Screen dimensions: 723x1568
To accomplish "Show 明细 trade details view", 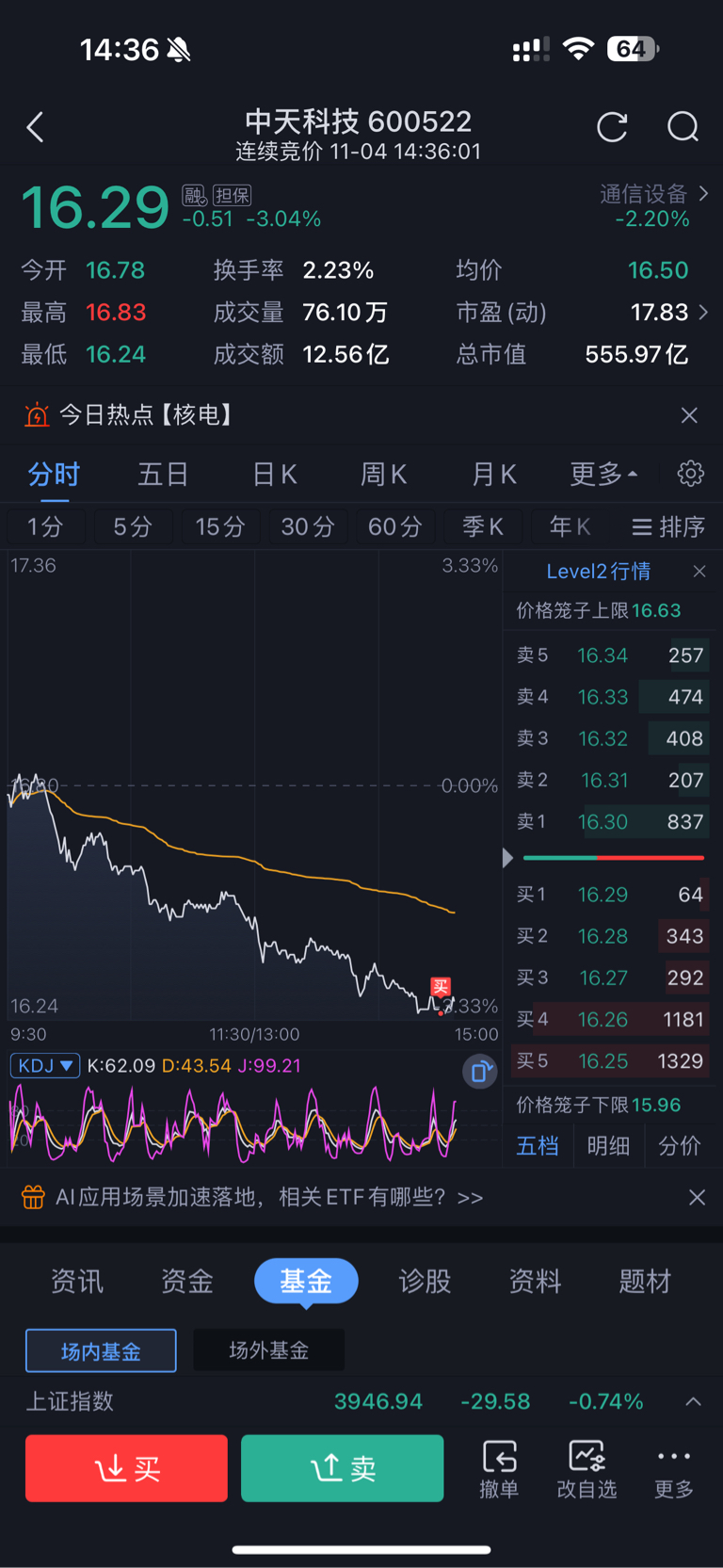I will [608, 1145].
